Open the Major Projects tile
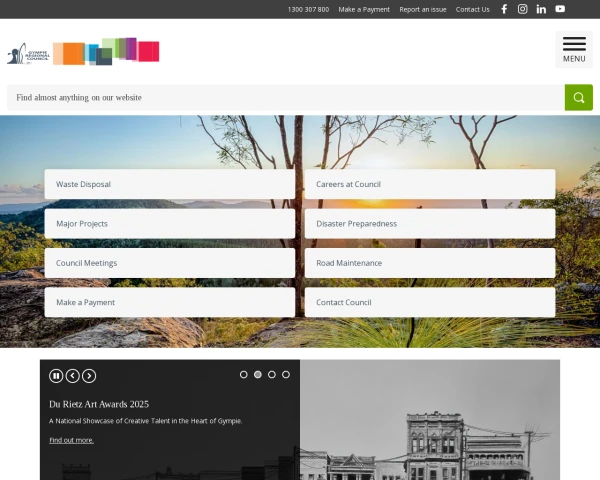Viewport: 600px width, 480px height. click(170, 224)
